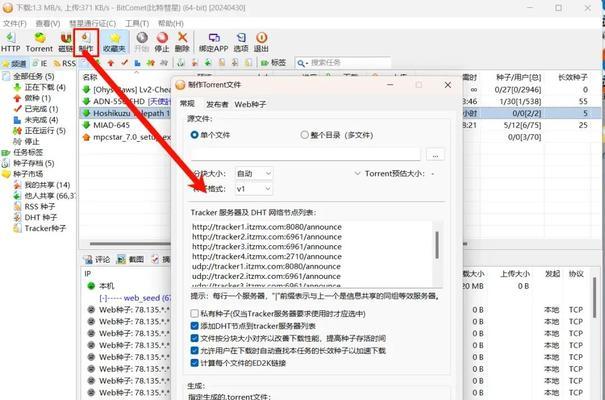This screenshot has height=400, width=605.
Task: Open the 彗星通行证(C) menu
Action: (93, 24)
